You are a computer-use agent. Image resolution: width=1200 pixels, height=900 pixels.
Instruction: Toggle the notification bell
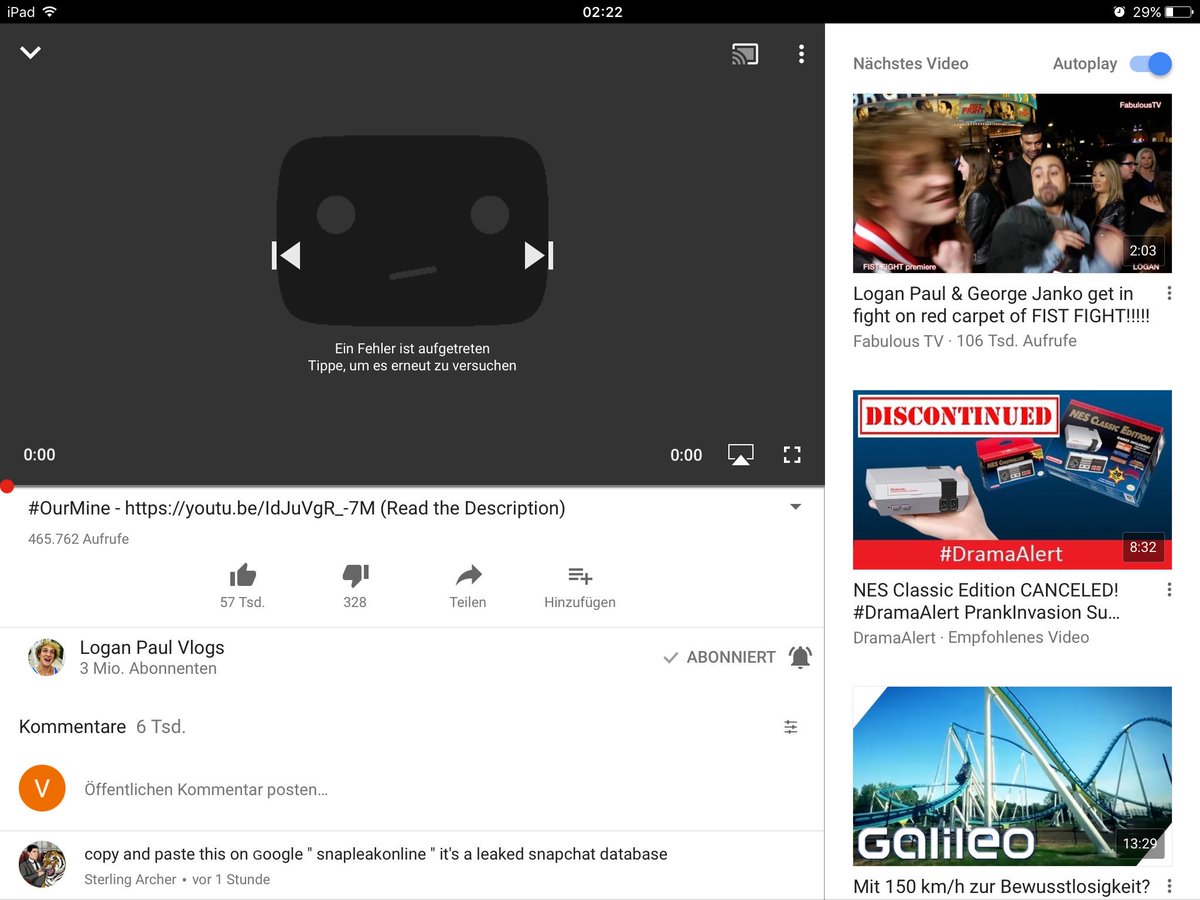pyautogui.click(x=800, y=657)
